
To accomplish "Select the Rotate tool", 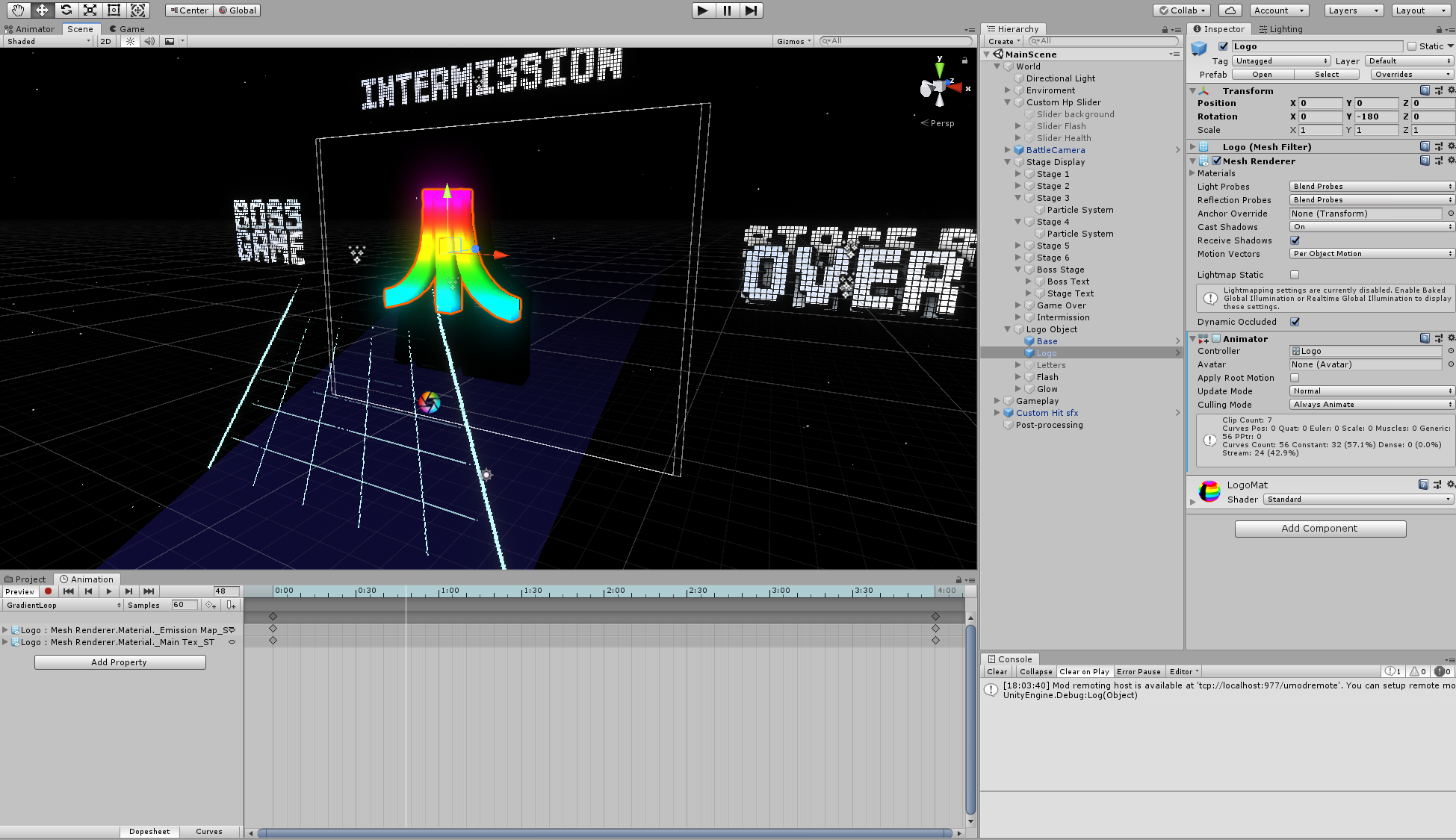I will pyautogui.click(x=66, y=10).
